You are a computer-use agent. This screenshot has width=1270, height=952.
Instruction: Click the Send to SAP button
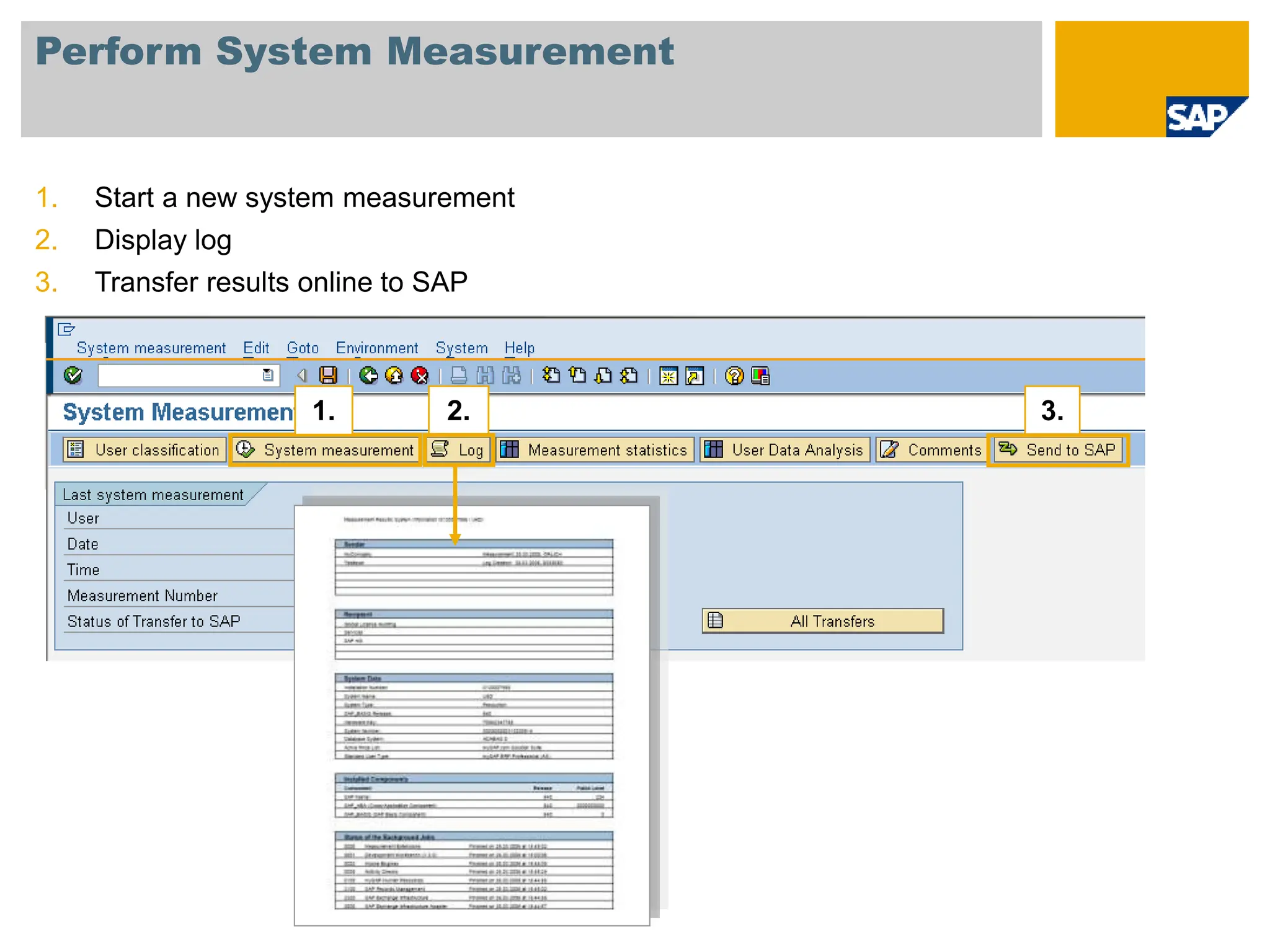[1059, 449]
